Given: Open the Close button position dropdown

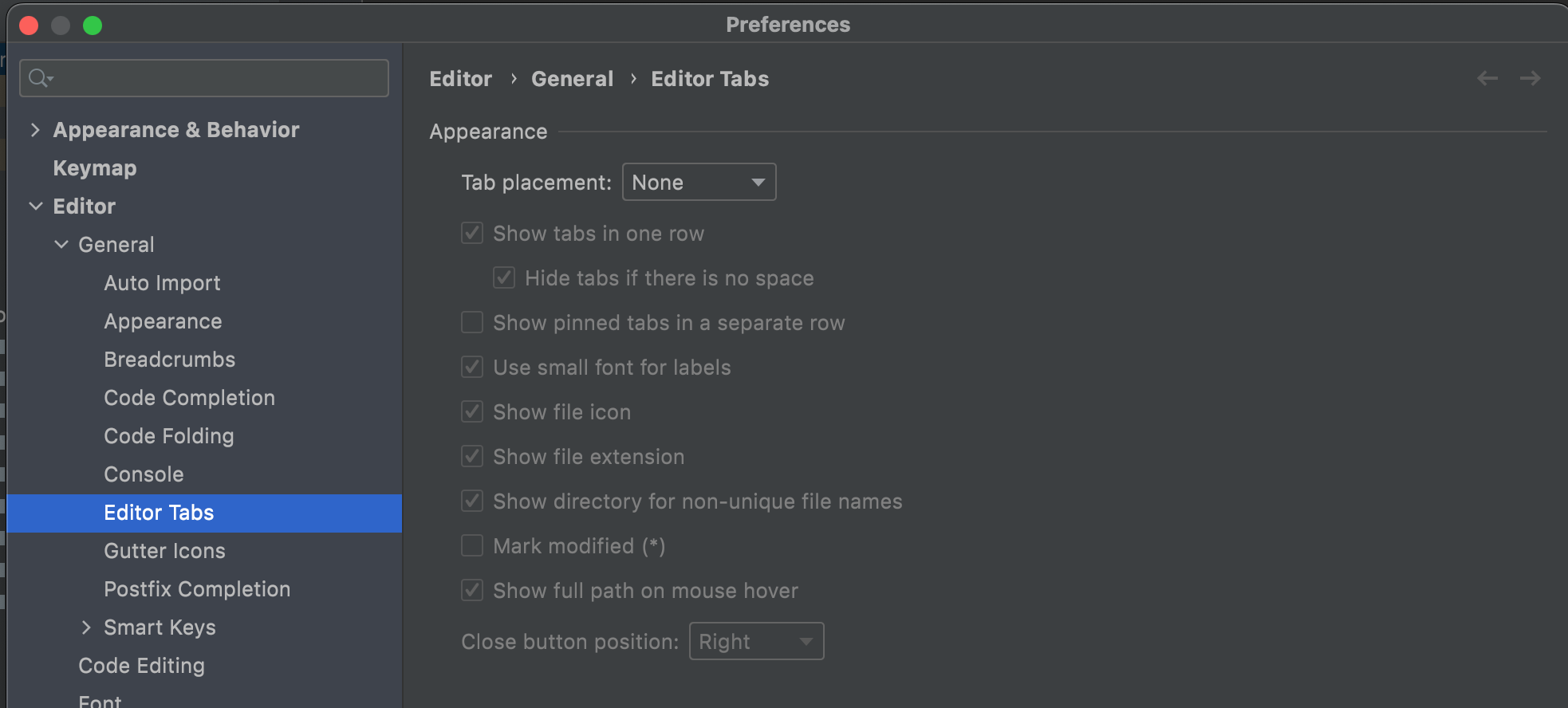Looking at the screenshot, I should (756, 641).
